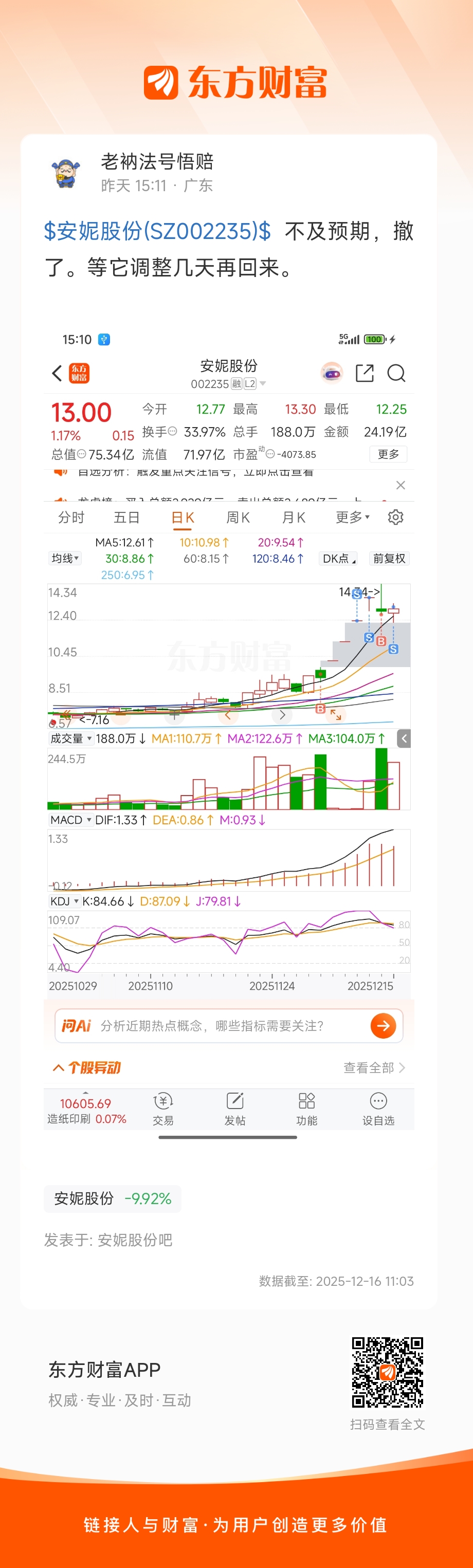Tap 更多 button in quote panel
The image size is (473, 1568).
point(388,454)
